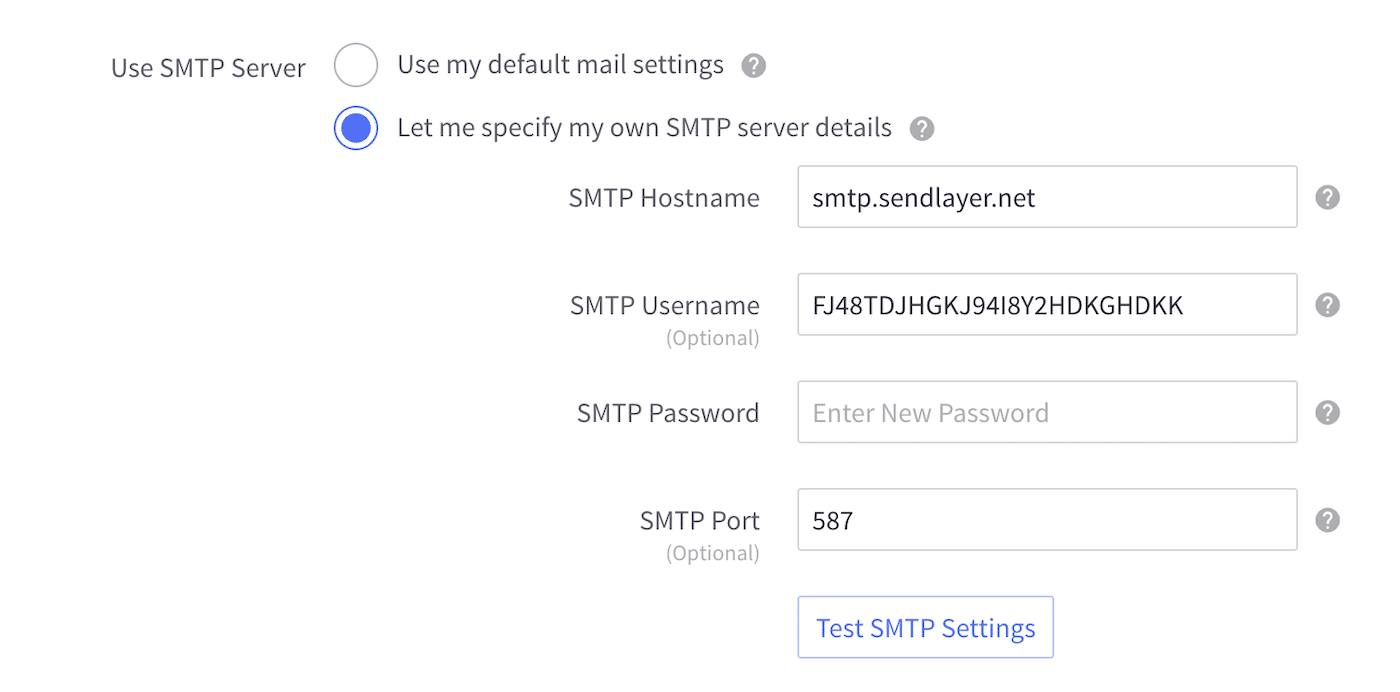
Task: Click the SMTP Port input showing 587
Action: [1047, 519]
